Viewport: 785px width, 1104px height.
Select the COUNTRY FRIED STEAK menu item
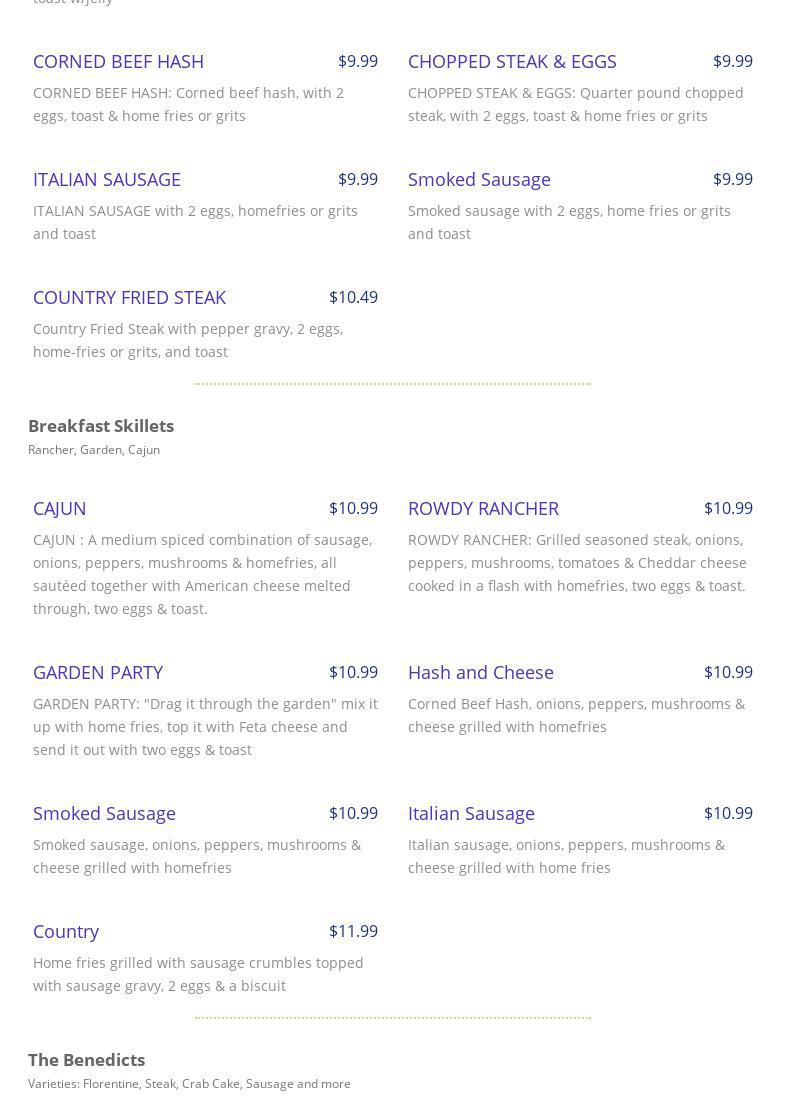(x=129, y=297)
